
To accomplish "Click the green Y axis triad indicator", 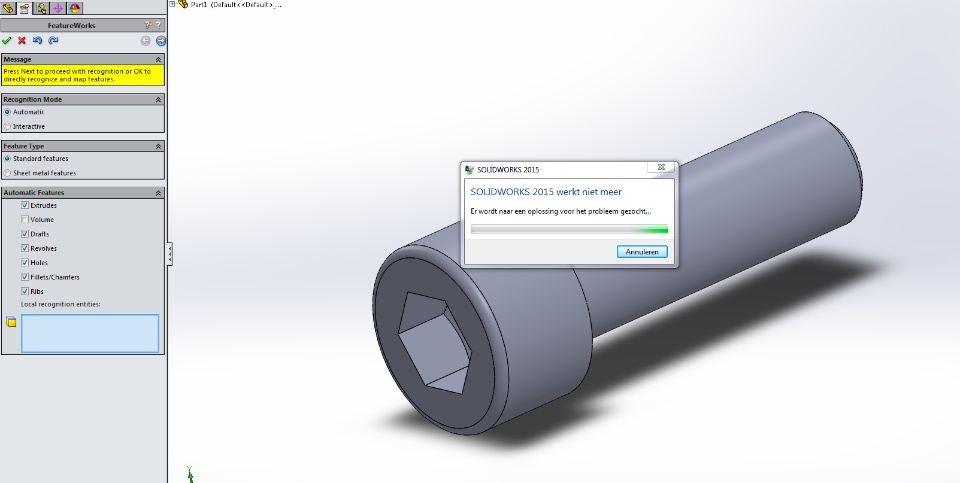I will tap(190, 474).
